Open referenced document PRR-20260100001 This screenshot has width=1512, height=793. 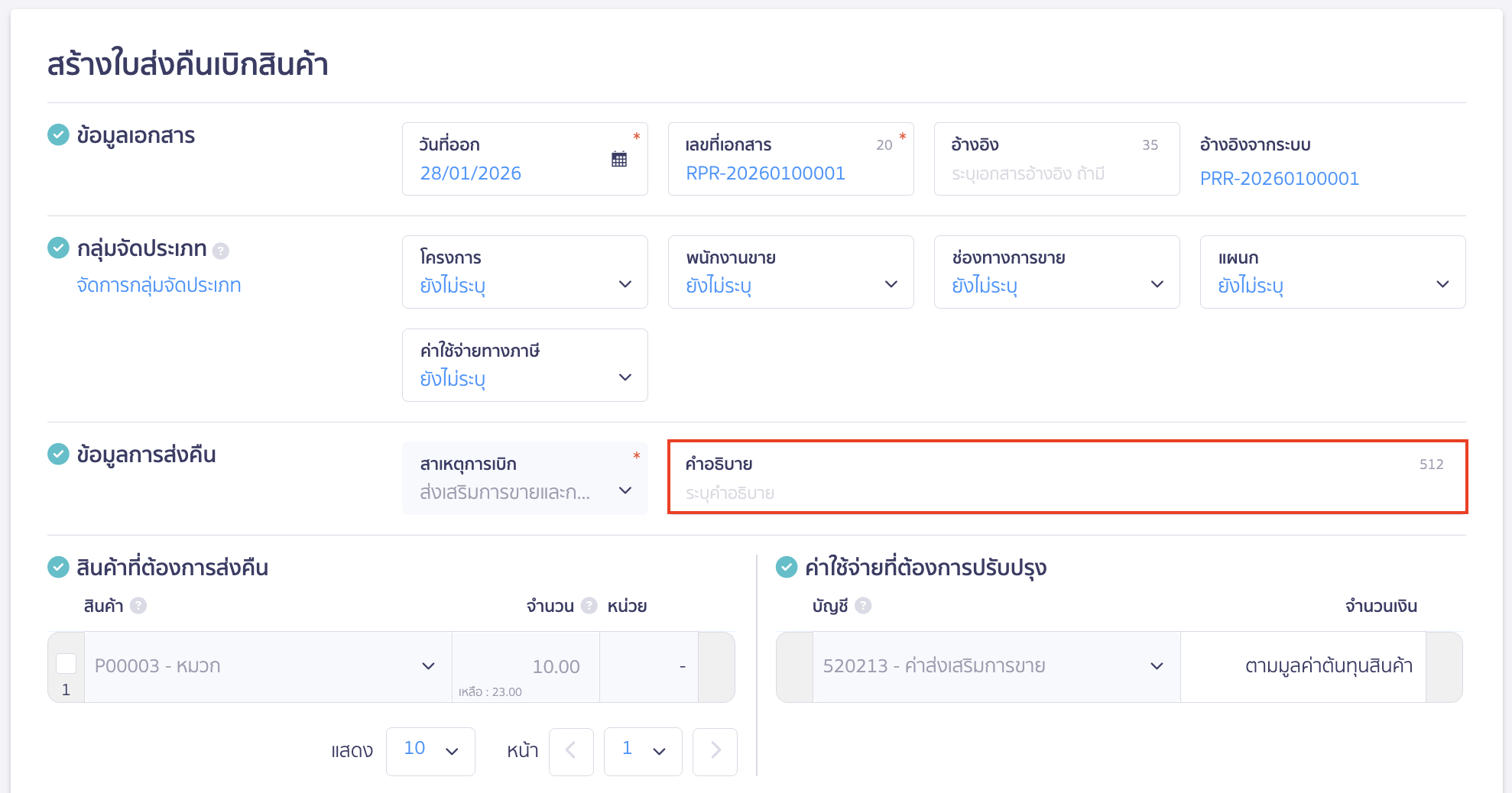pos(1279,179)
